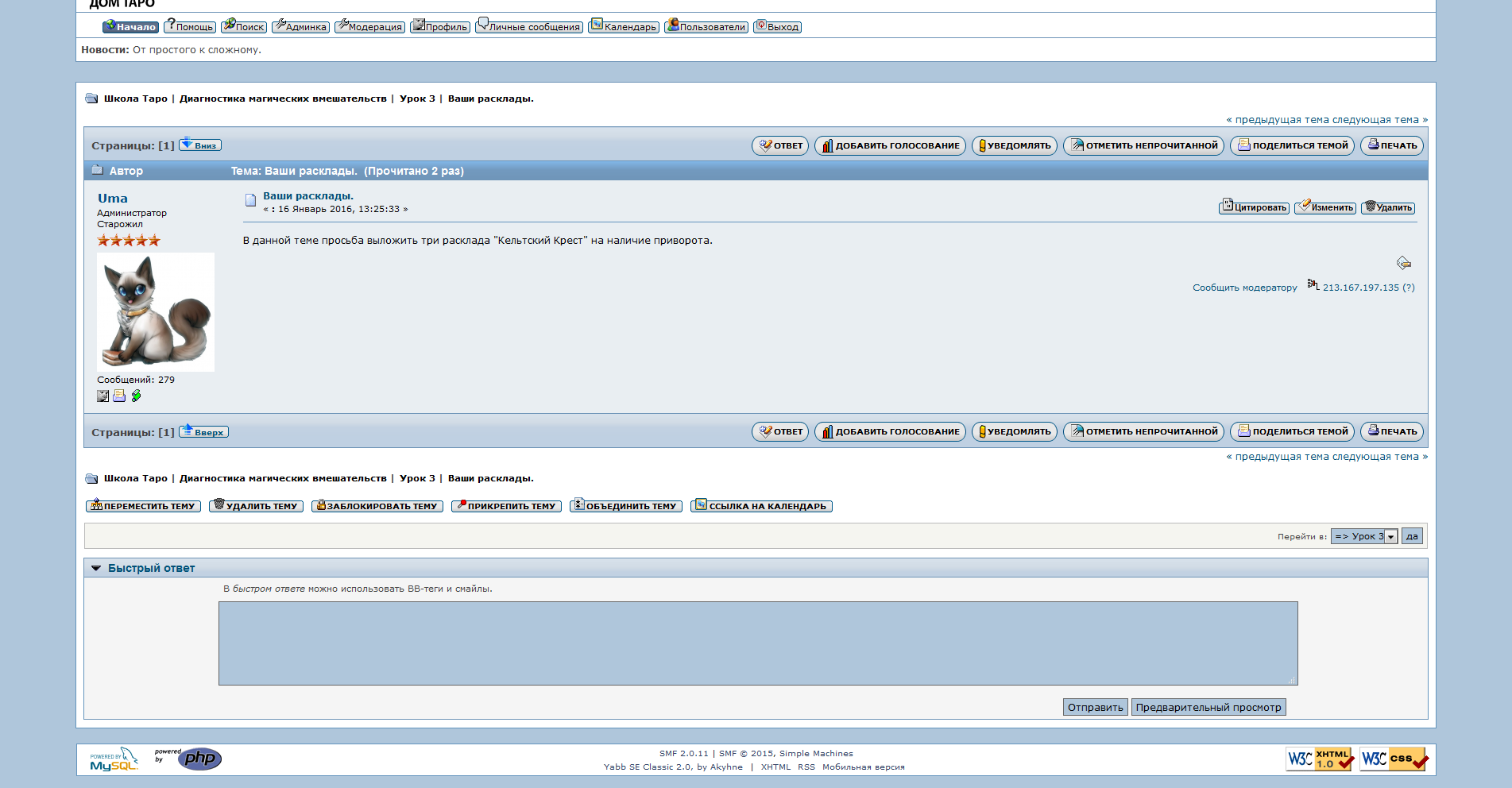Click Отметить непрочитанной in the row with Вверх
The width and height of the screenshot is (1512, 788).
(x=1143, y=431)
